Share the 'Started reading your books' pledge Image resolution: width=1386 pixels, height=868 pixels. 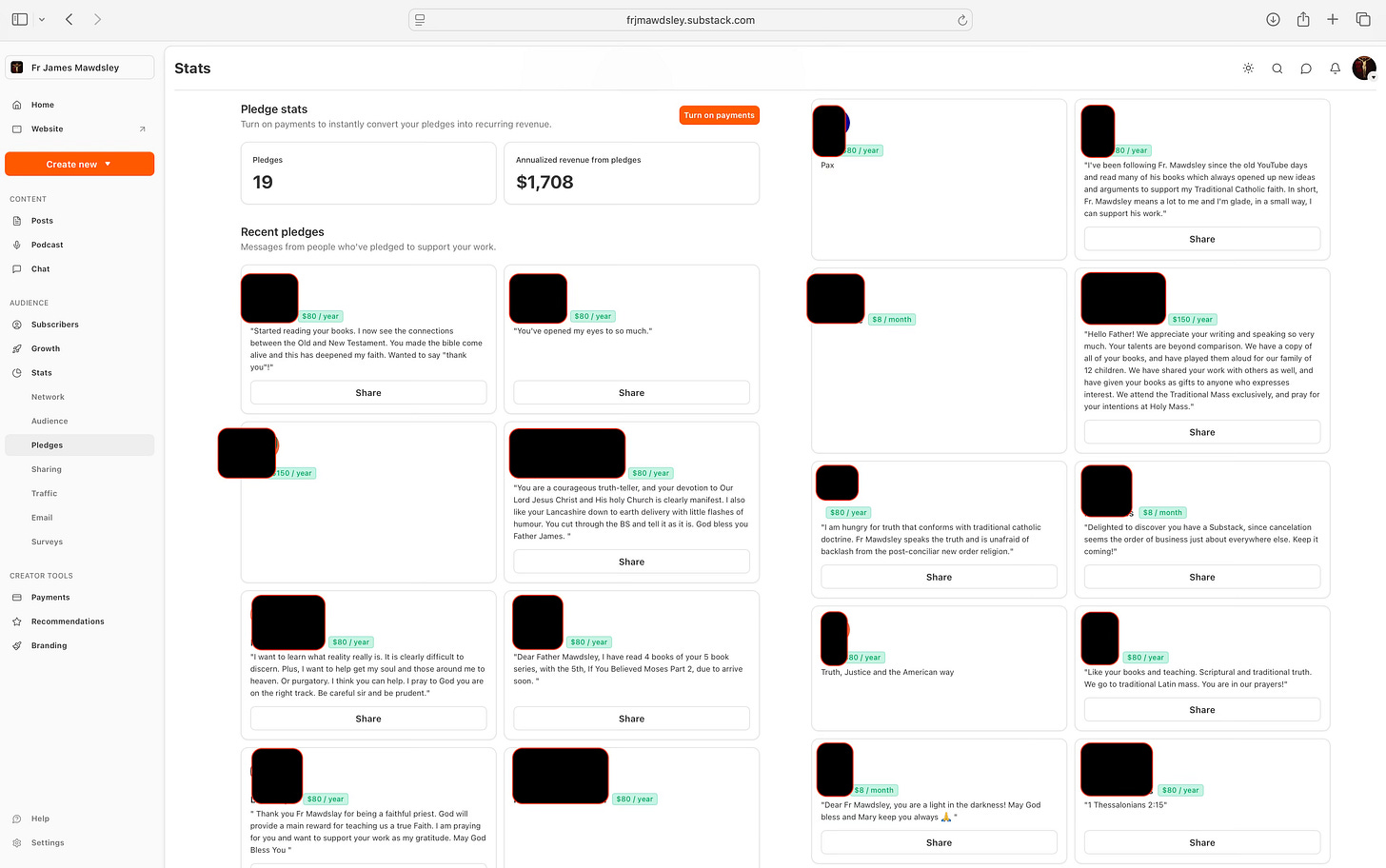368,392
